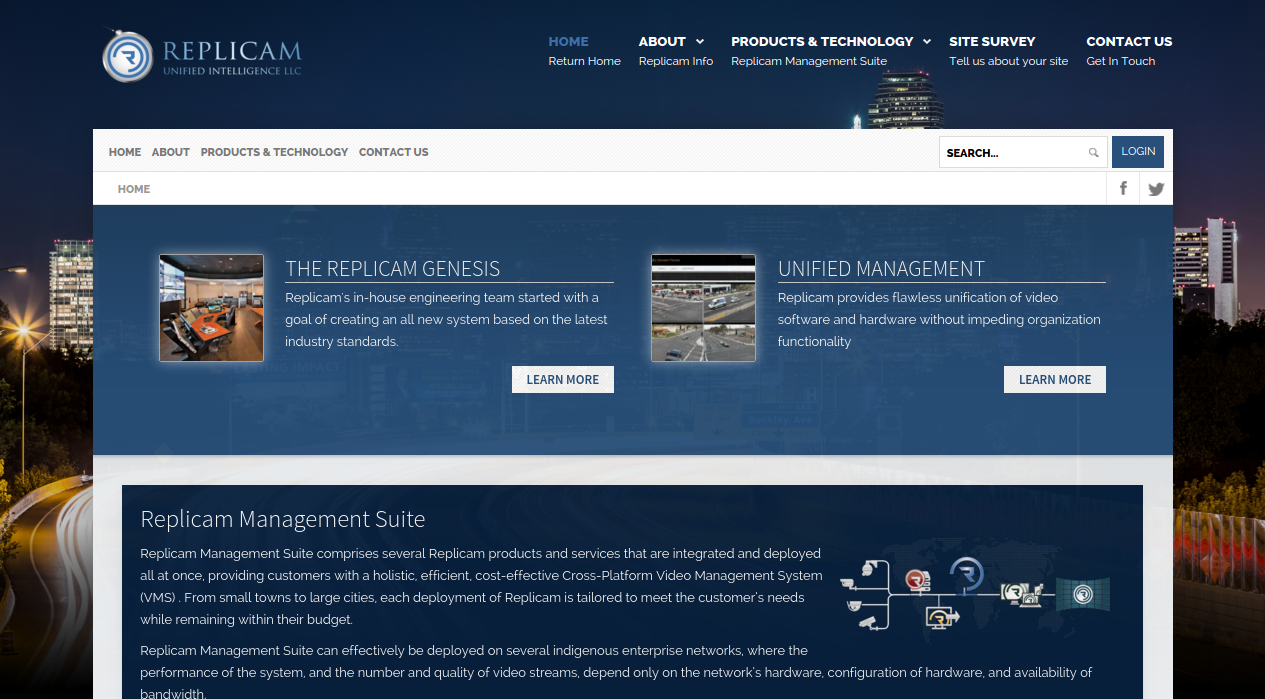
Task: Expand Products & Technology dropdown chevron
Action: click(927, 41)
